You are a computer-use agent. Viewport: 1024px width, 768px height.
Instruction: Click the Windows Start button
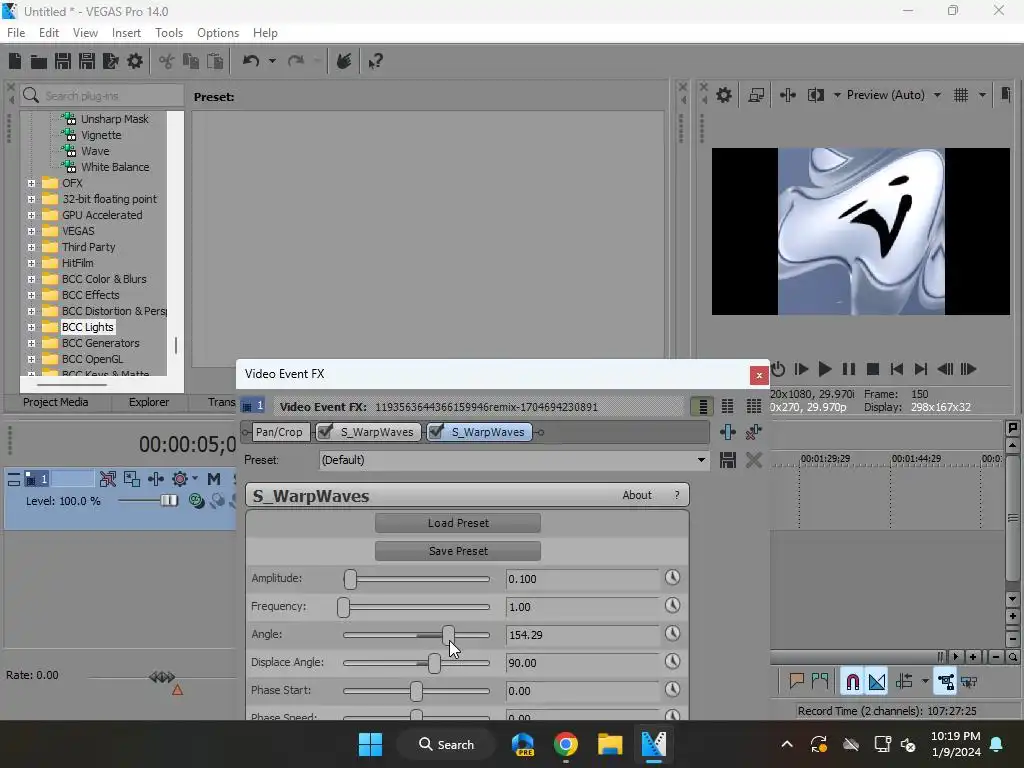tap(370, 744)
